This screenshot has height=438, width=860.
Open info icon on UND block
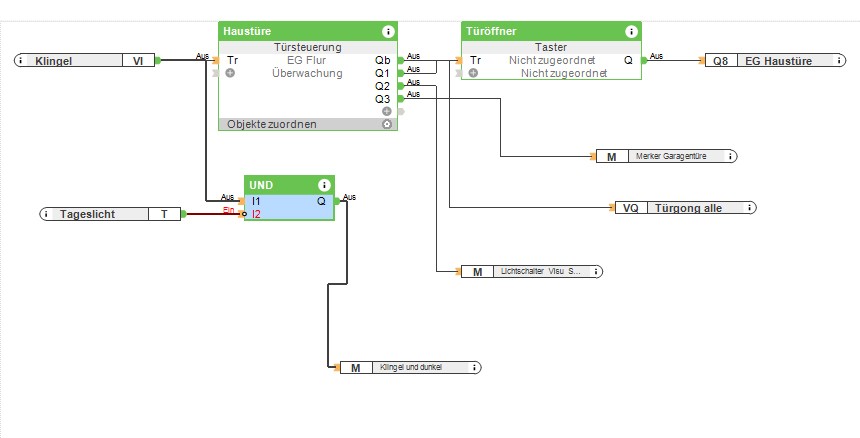click(x=324, y=185)
